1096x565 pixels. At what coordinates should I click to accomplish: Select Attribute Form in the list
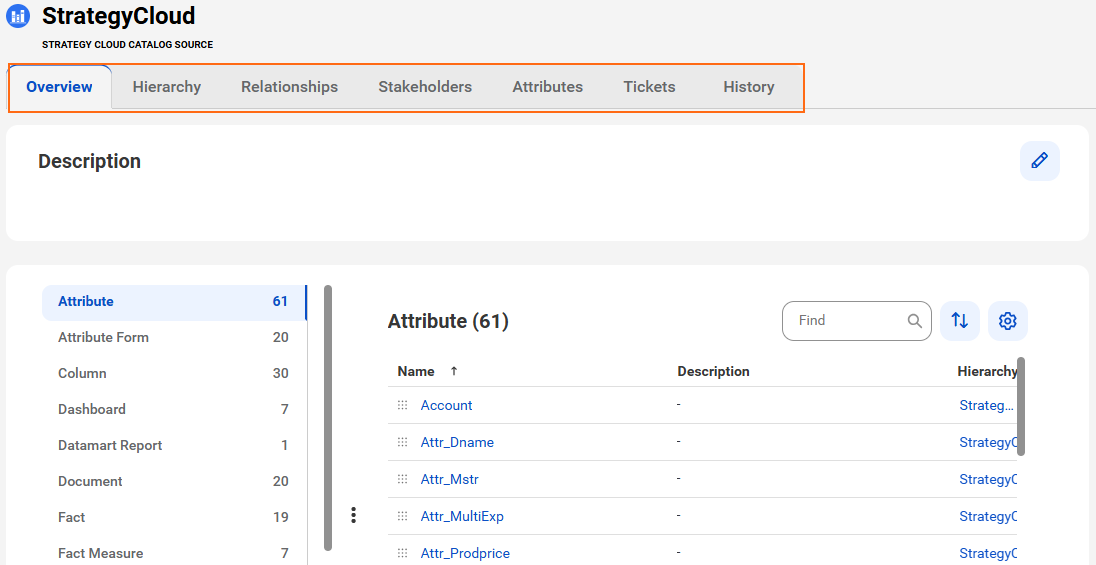pyautogui.click(x=173, y=337)
